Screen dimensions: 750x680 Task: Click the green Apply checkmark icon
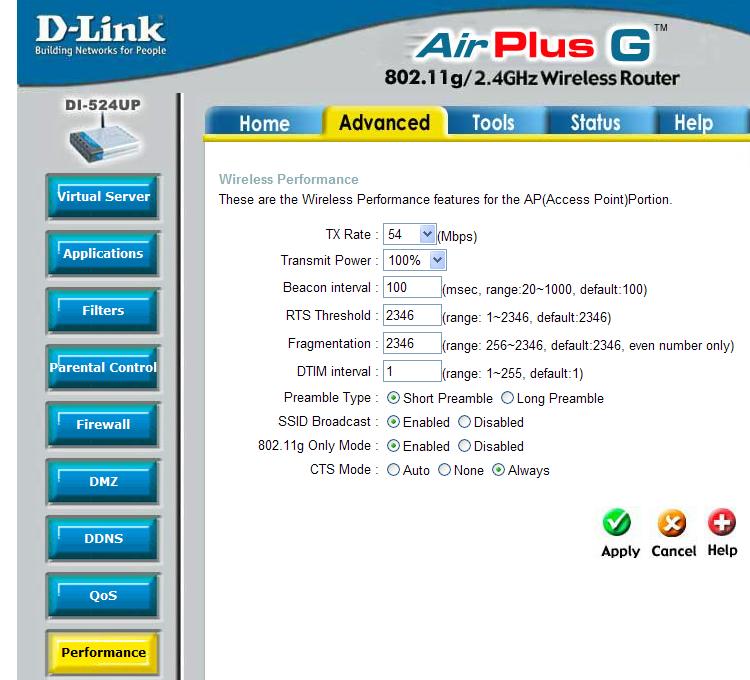617,522
